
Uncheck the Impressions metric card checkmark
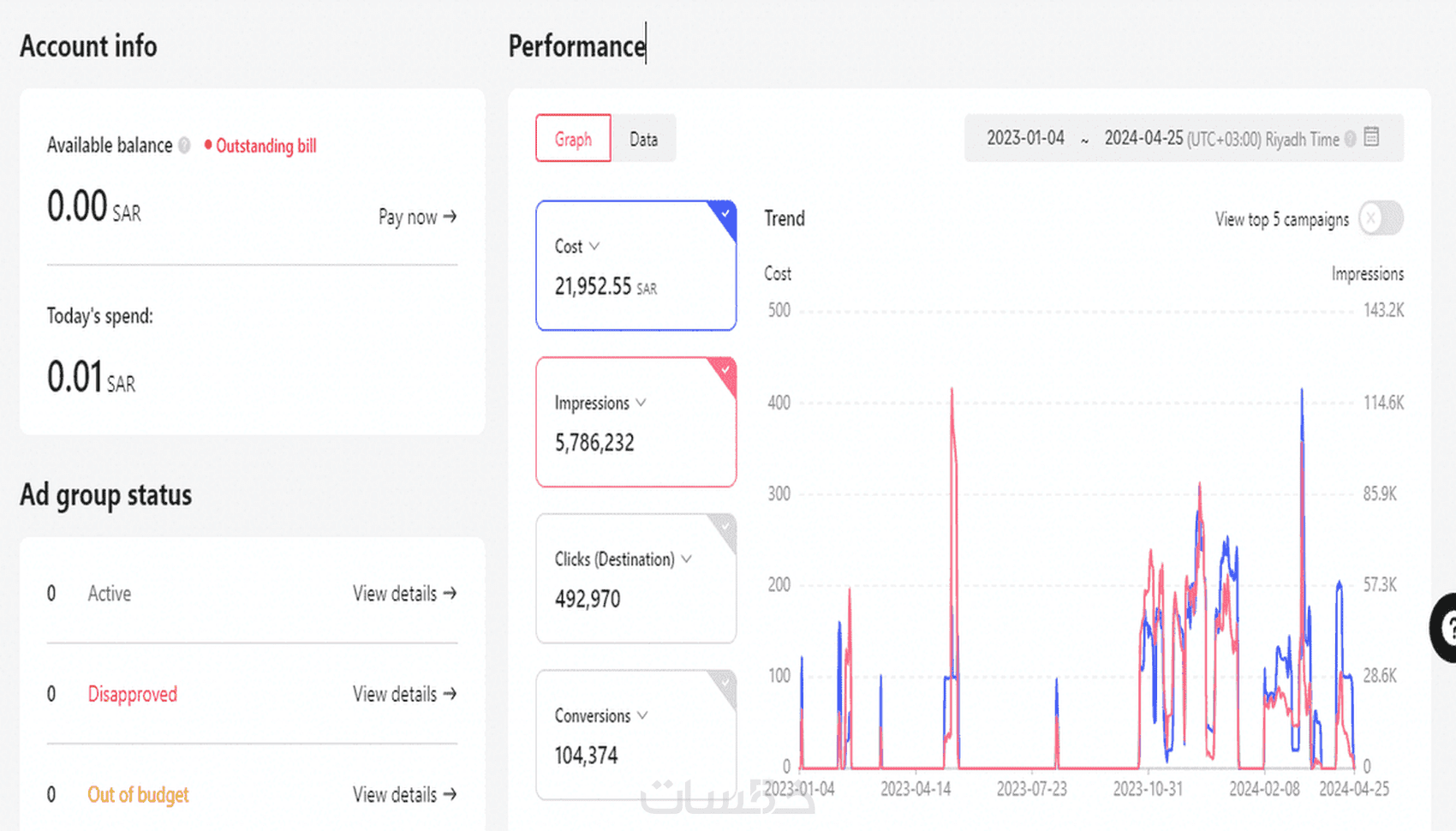(x=725, y=369)
